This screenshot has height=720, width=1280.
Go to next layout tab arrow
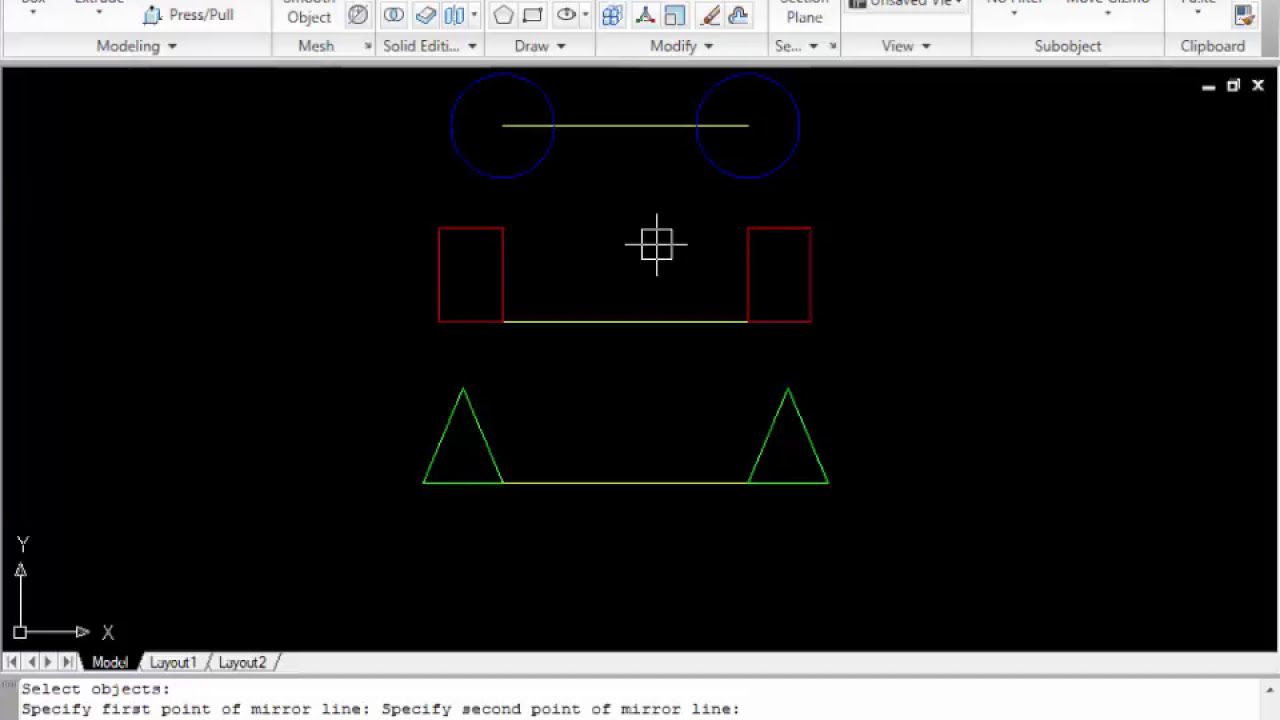pos(48,662)
